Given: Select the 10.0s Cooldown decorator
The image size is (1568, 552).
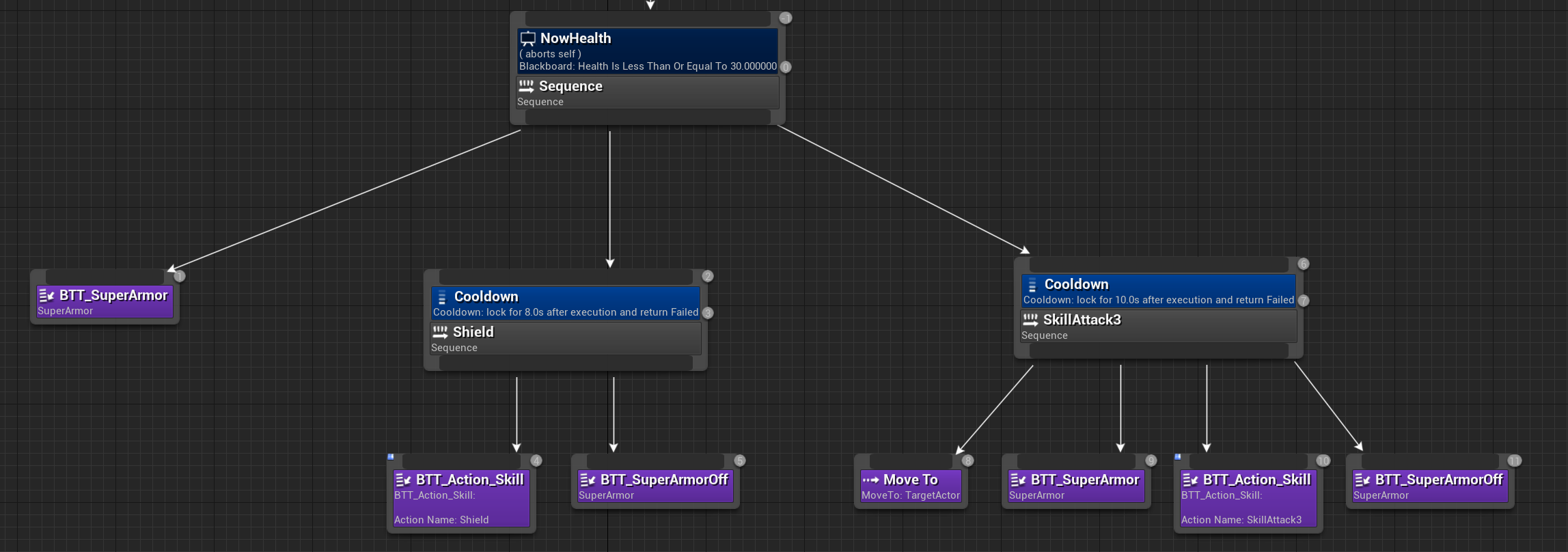Looking at the screenshot, I should point(1159,290).
